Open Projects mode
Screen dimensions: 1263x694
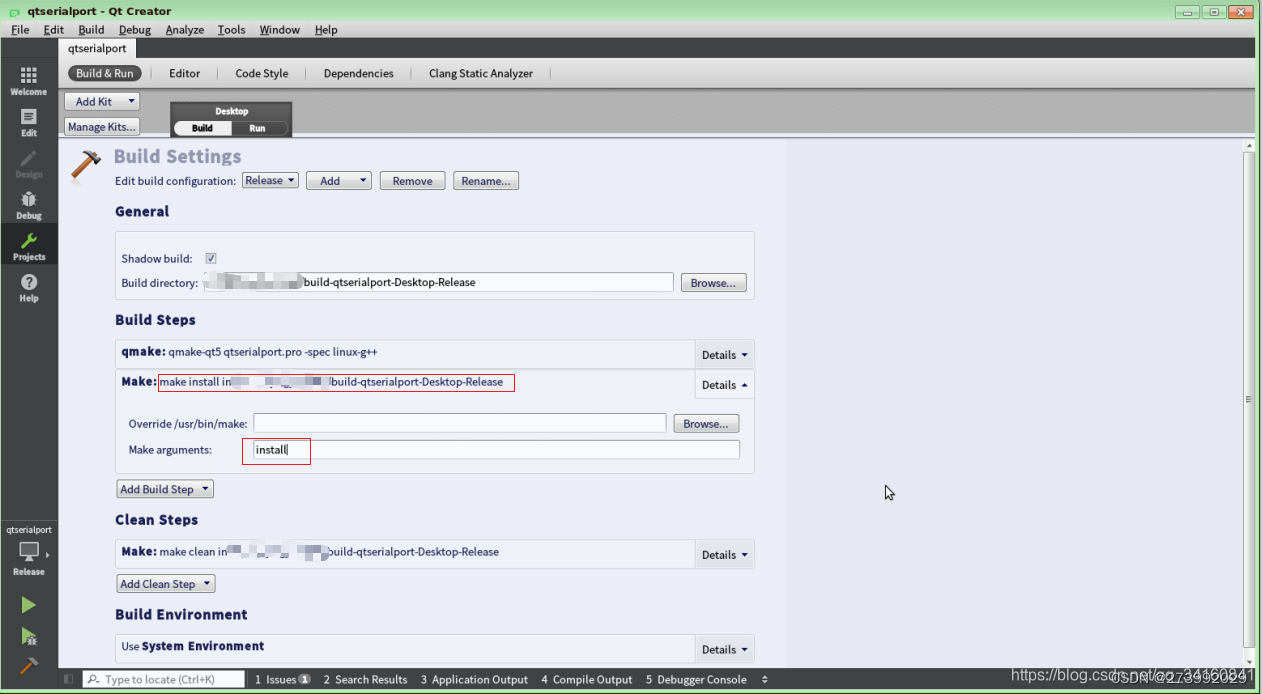tap(29, 246)
